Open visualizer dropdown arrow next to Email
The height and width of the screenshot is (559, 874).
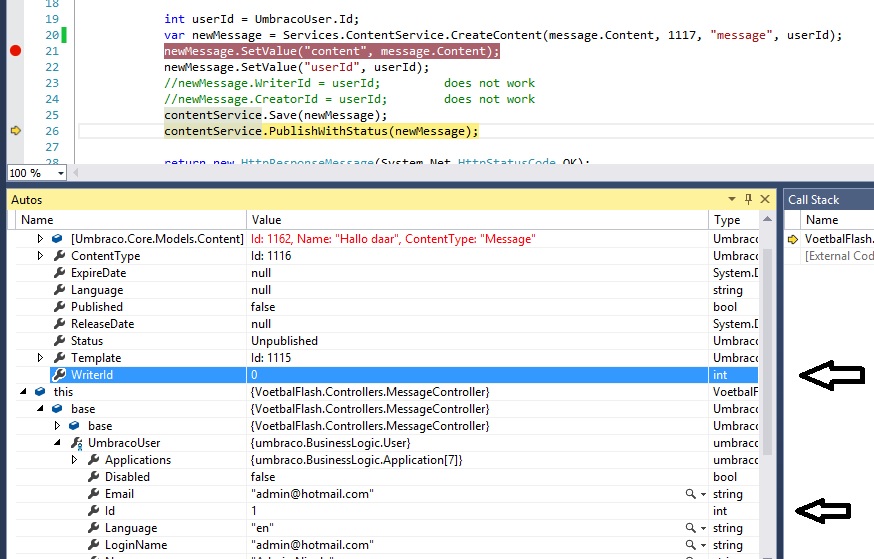[703, 494]
